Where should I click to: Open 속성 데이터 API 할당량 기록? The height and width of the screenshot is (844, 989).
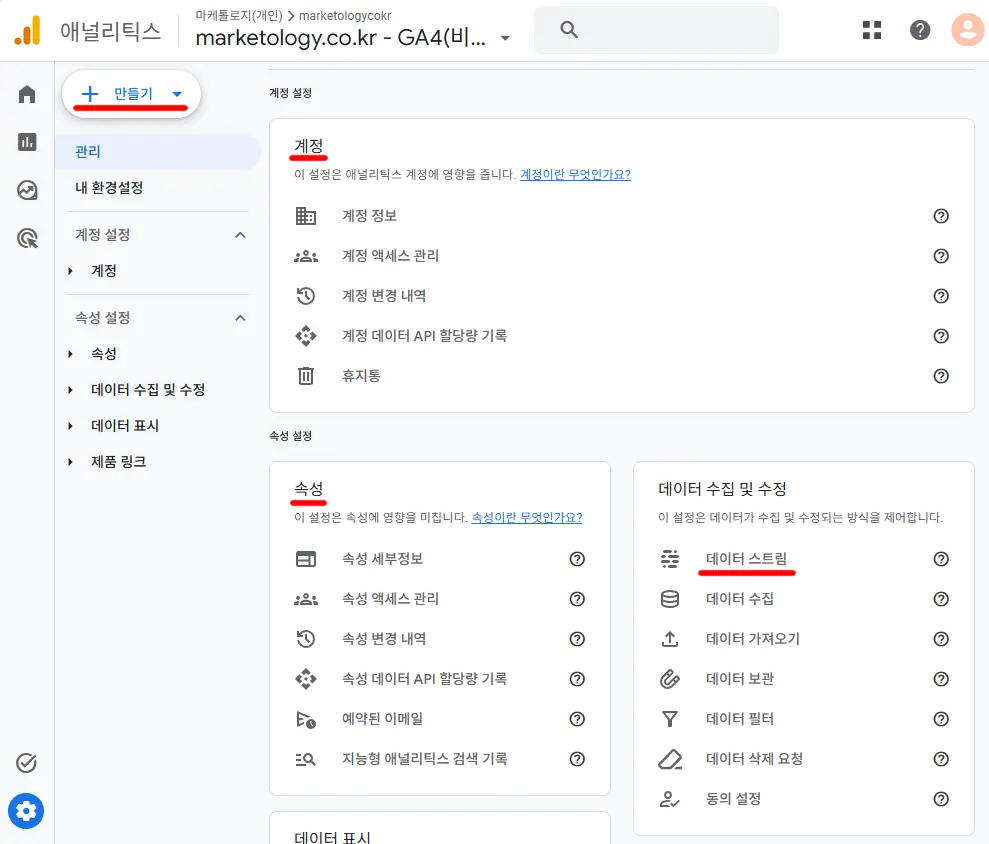click(424, 679)
